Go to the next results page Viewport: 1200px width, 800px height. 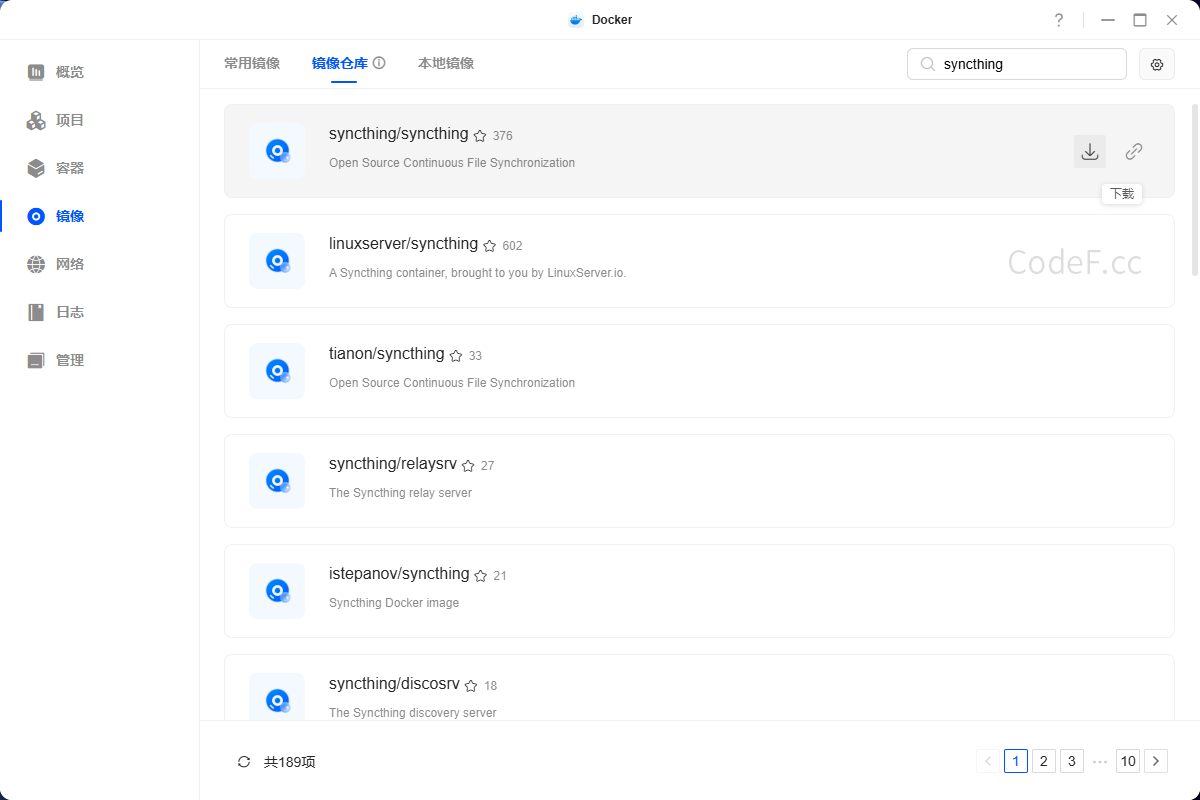[1156, 761]
